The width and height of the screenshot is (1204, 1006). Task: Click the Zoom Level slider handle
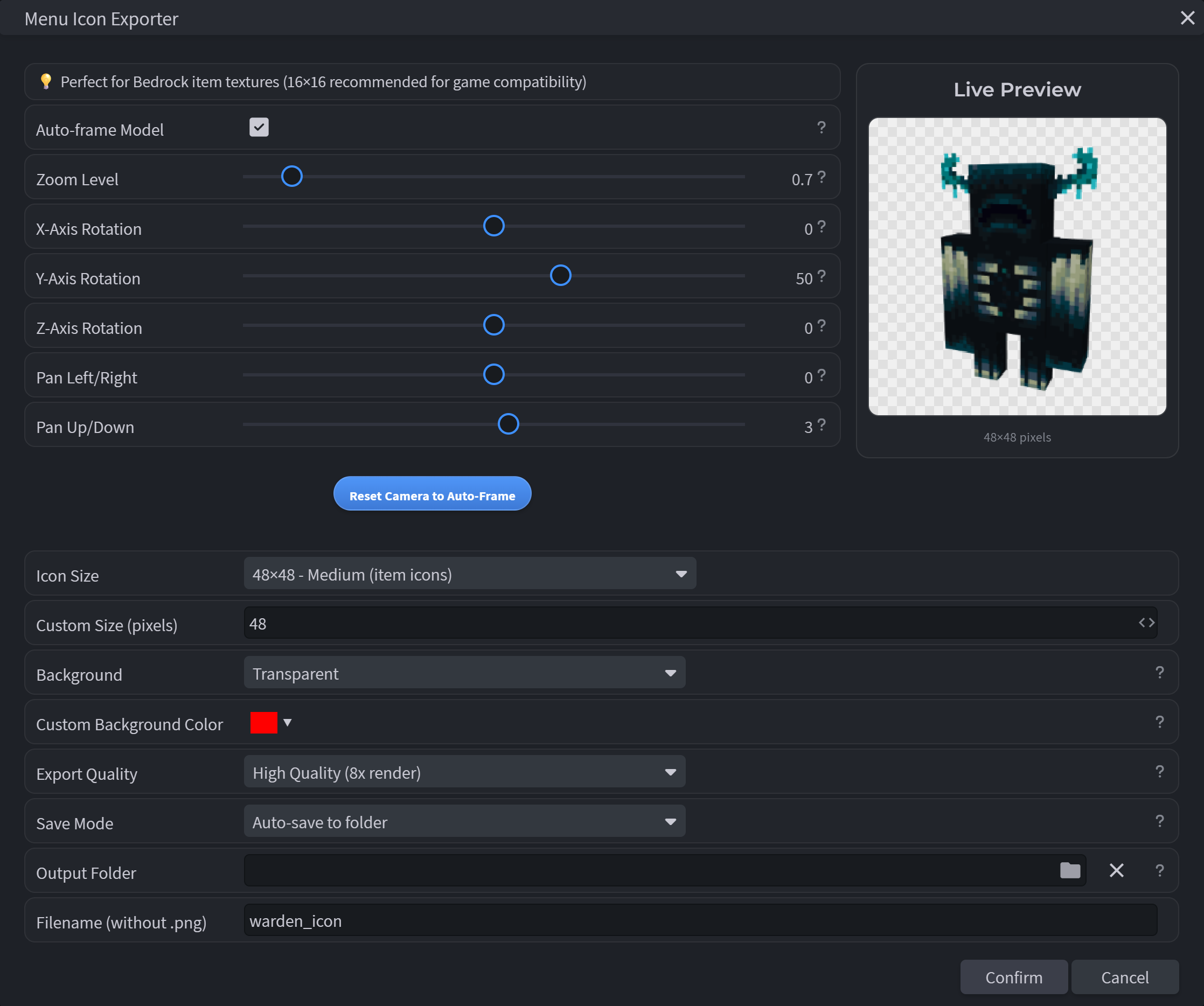pos(292,177)
